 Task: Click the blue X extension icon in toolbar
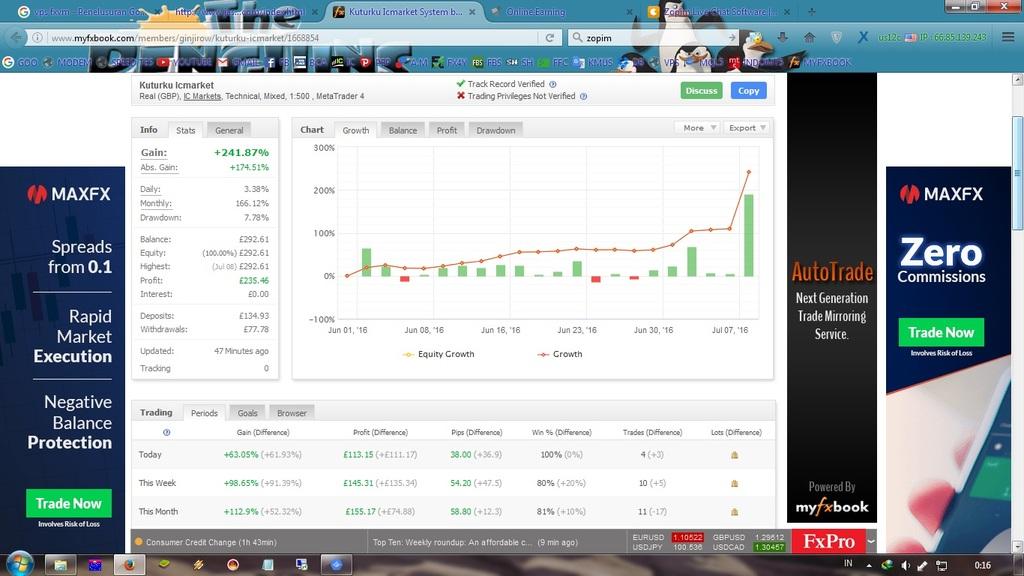click(x=863, y=37)
